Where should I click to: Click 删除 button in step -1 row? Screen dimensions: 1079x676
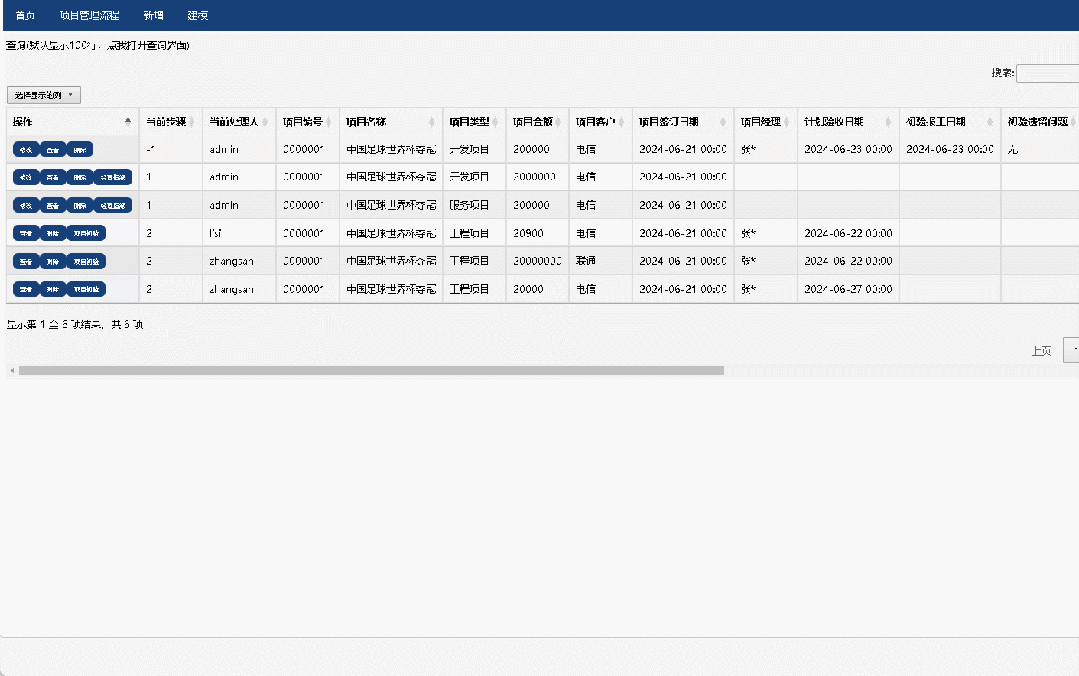point(80,149)
